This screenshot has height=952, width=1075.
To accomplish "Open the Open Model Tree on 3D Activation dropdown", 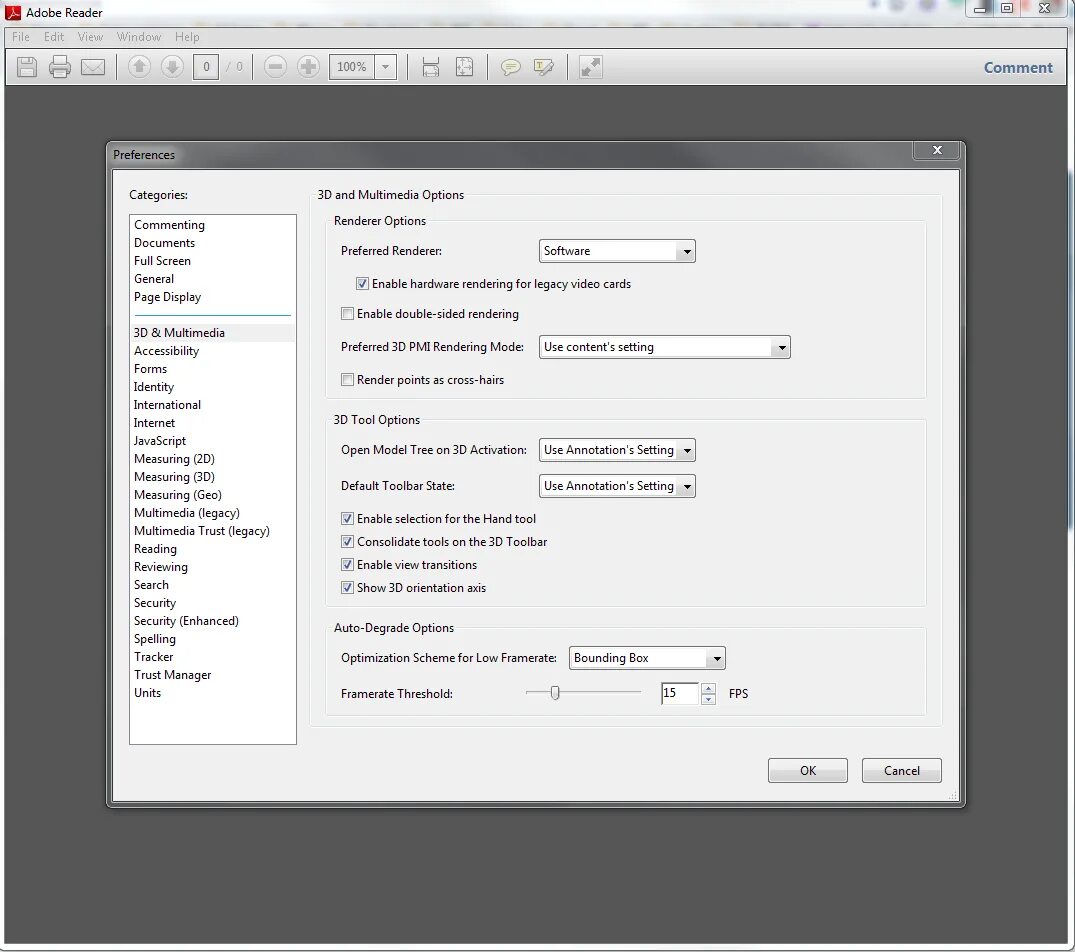I will 617,450.
